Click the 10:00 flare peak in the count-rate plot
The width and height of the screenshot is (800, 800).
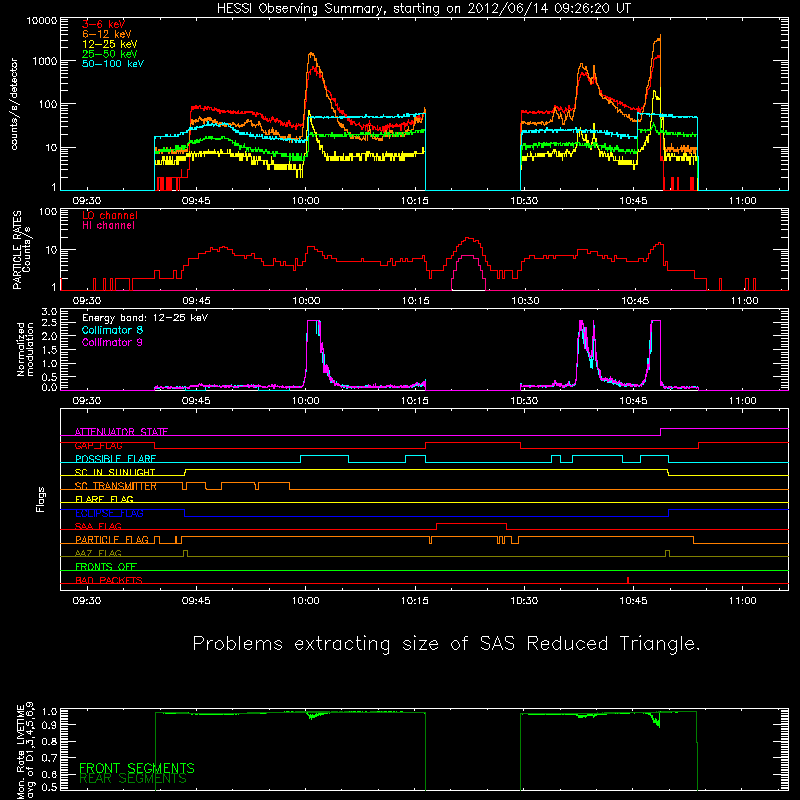coord(311,55)
